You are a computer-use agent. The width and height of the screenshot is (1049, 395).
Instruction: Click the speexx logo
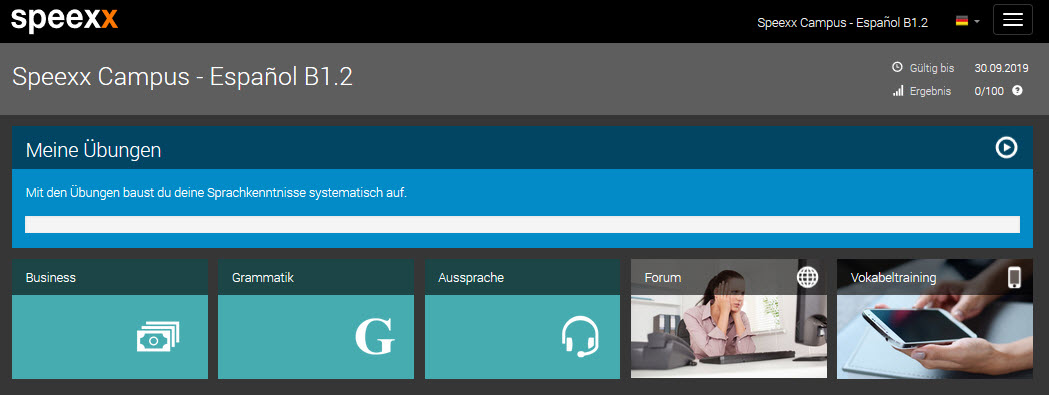[64, 19]
